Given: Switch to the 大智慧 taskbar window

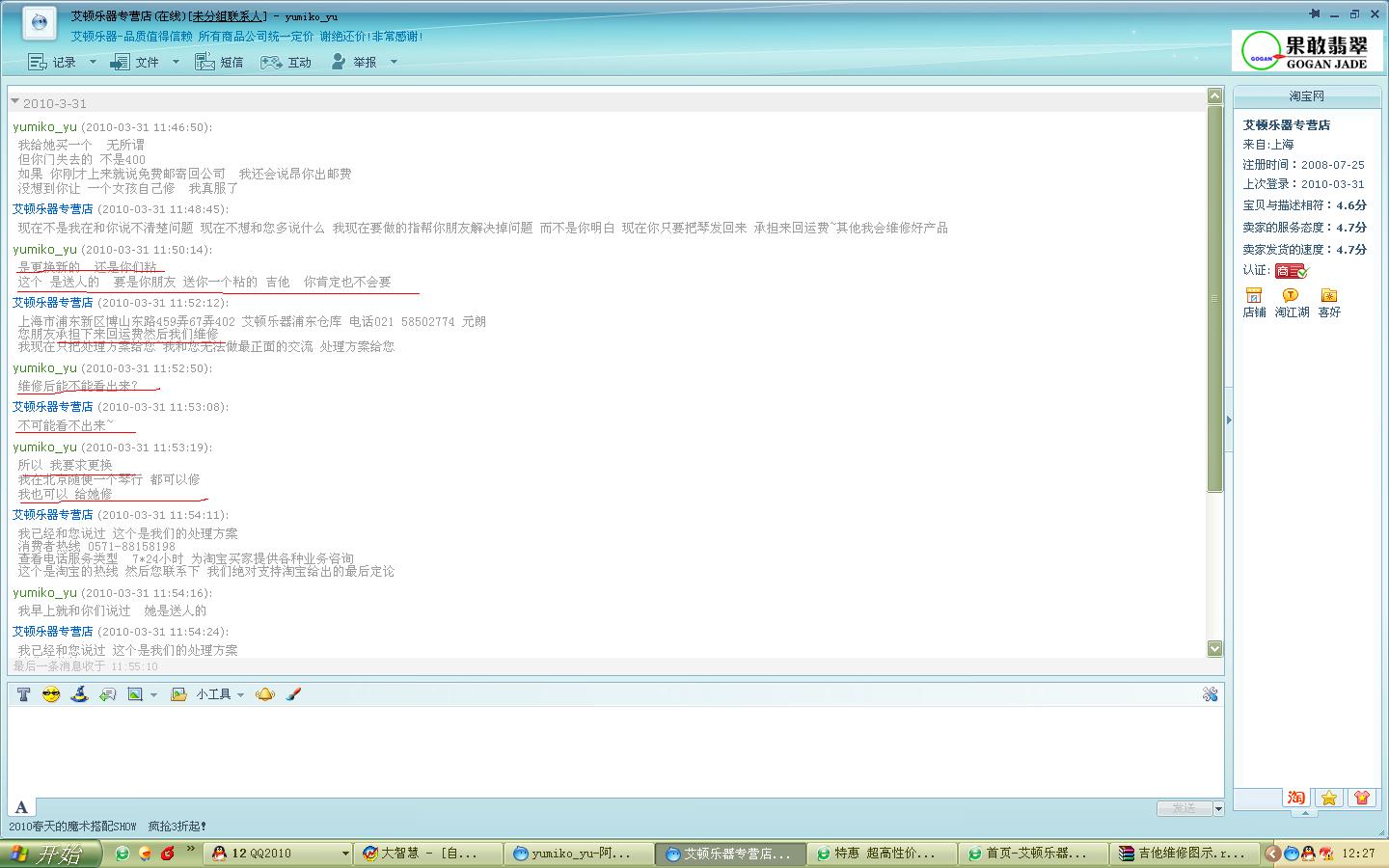Looking at the screenshot, I should click(429, 854).
